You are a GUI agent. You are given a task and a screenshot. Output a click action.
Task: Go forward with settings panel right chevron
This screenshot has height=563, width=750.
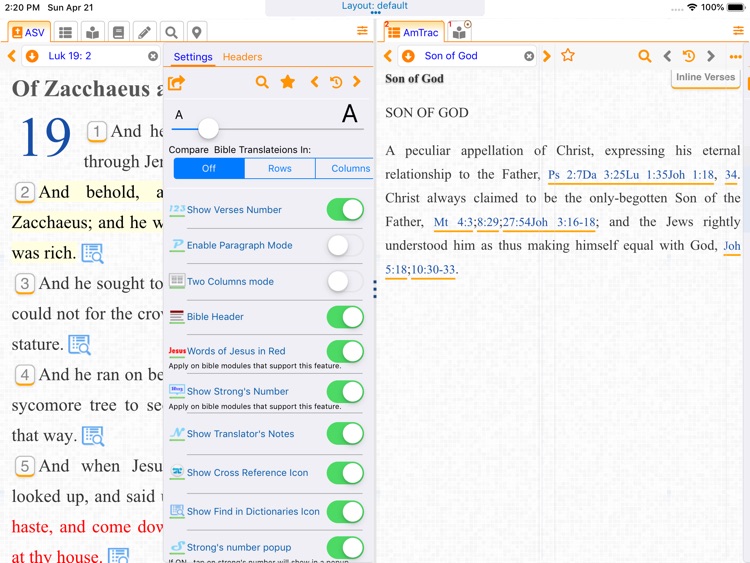(356, 82)
